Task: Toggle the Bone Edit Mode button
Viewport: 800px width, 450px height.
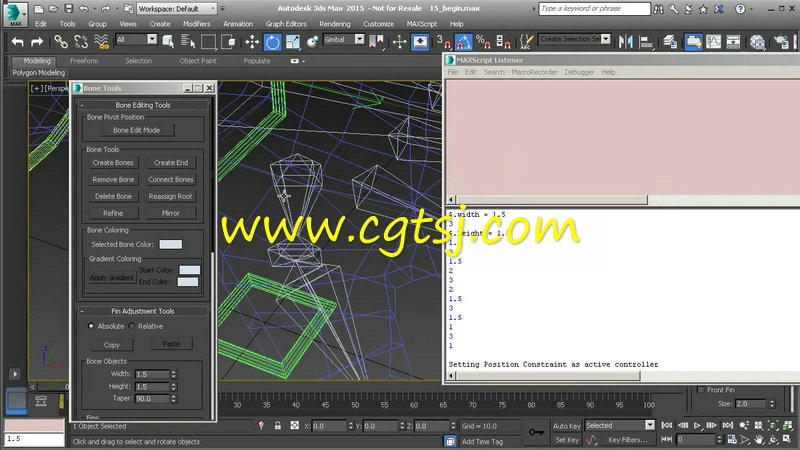Action: pos(137,130)
